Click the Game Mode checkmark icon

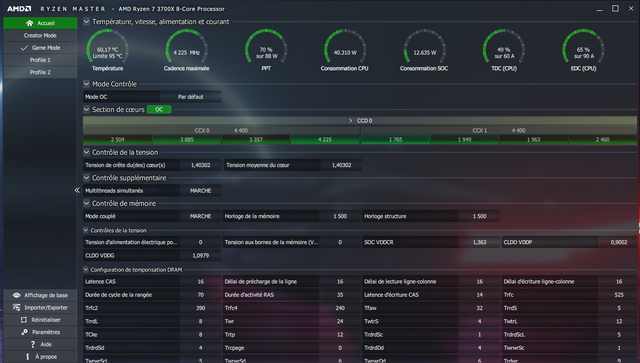(24, 48)
